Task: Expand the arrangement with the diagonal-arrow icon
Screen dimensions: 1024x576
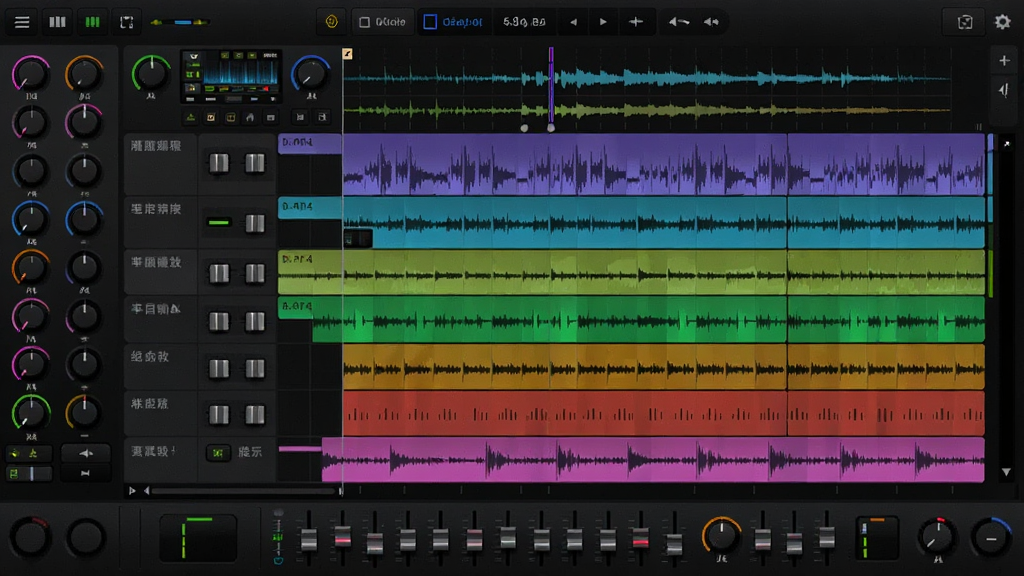Action: pos(1006,144)
